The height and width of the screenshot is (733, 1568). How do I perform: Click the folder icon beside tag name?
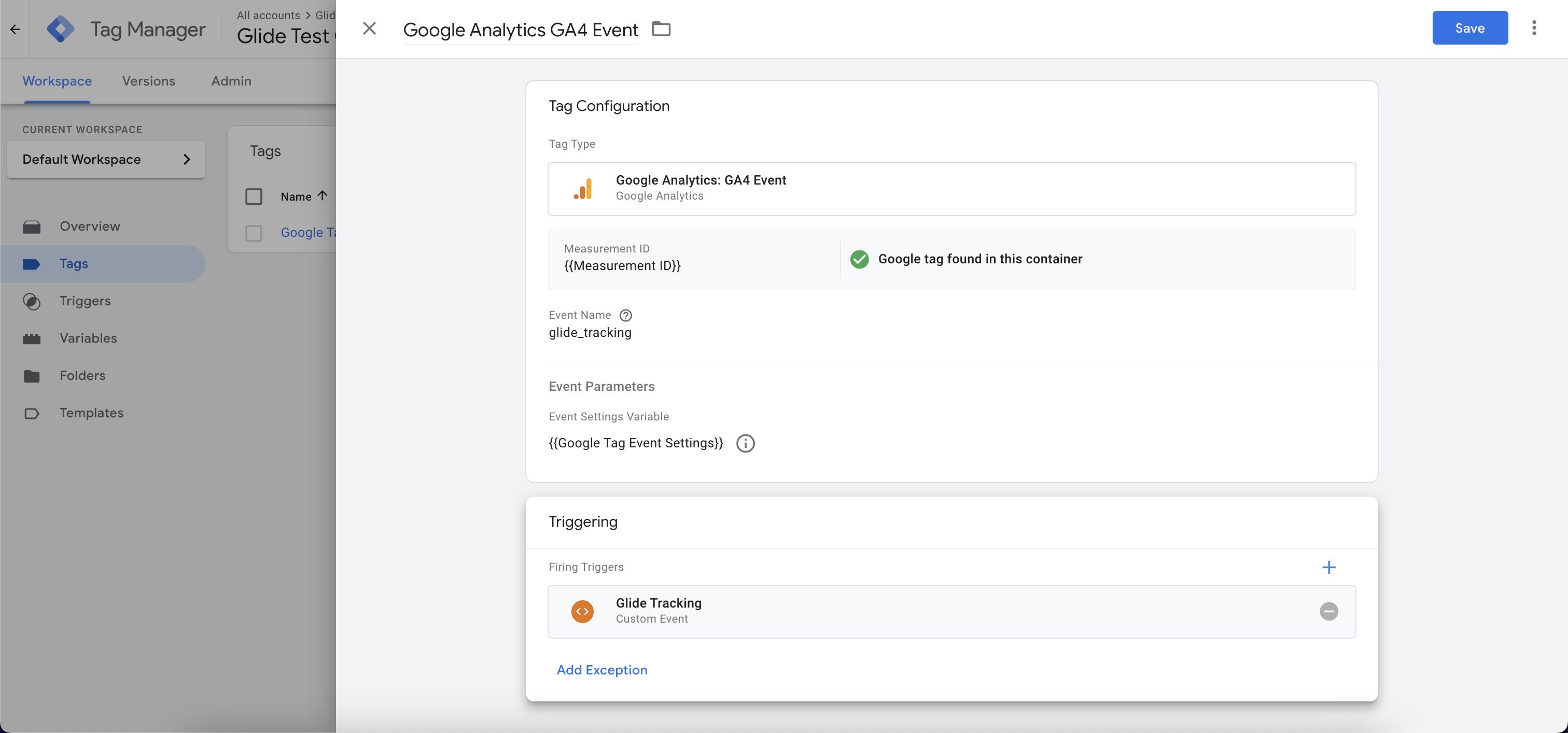(x=661, y=29)
